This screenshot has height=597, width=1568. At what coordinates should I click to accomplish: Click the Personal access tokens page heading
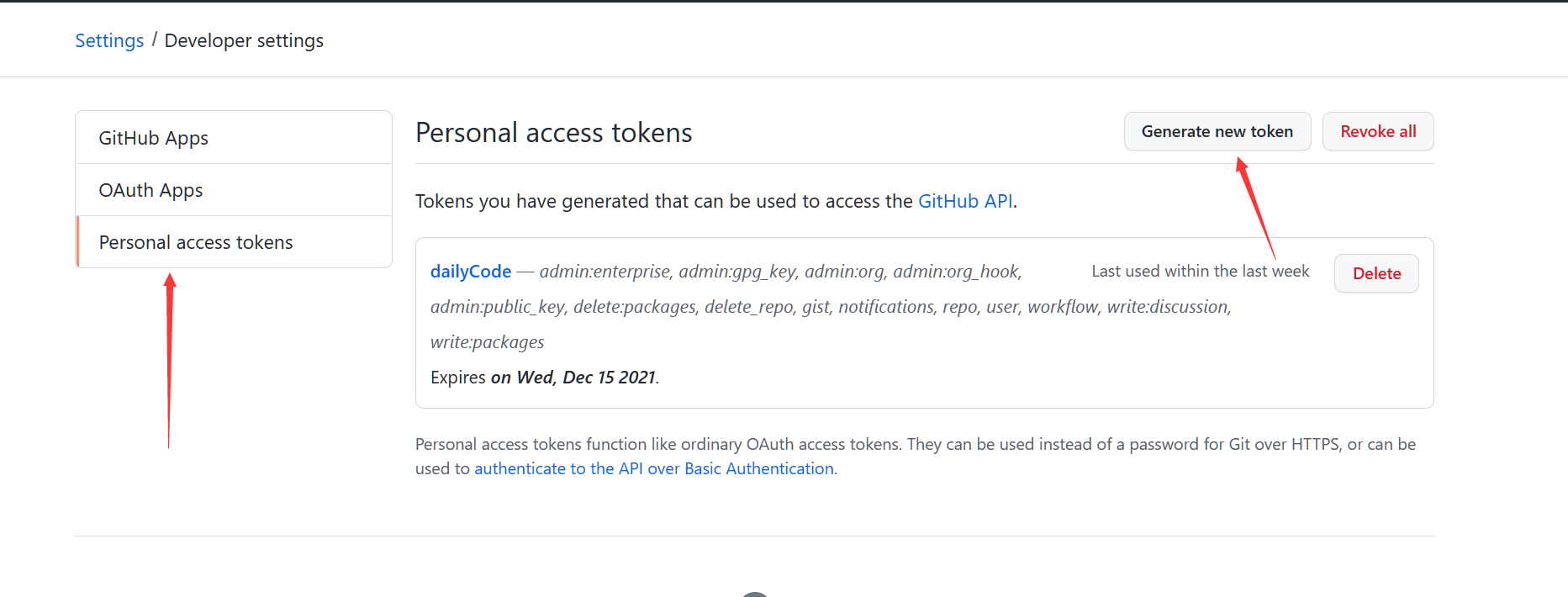[553, 133]
